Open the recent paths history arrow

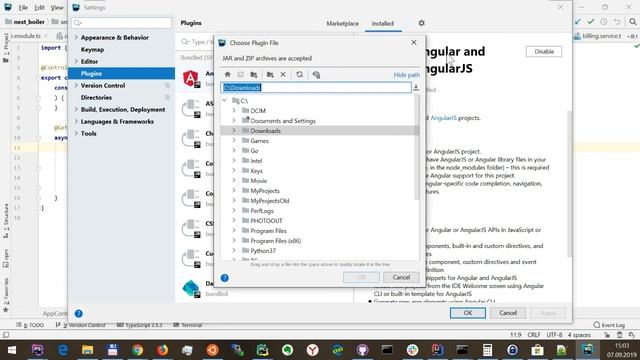point(416,87)
